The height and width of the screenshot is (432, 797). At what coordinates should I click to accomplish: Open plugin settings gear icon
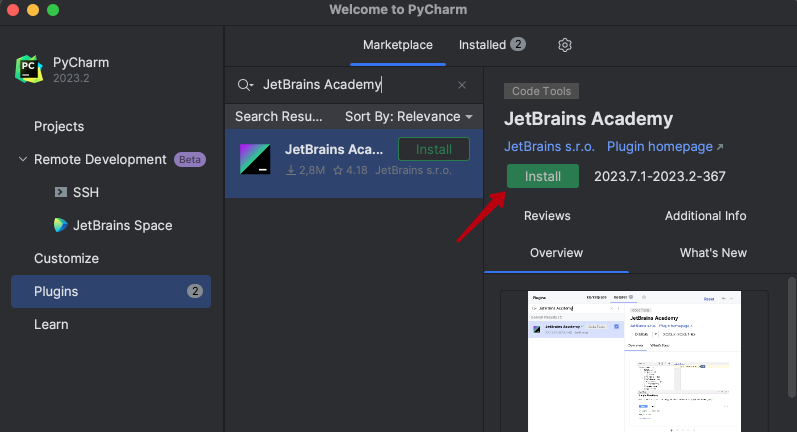(565, 45)
